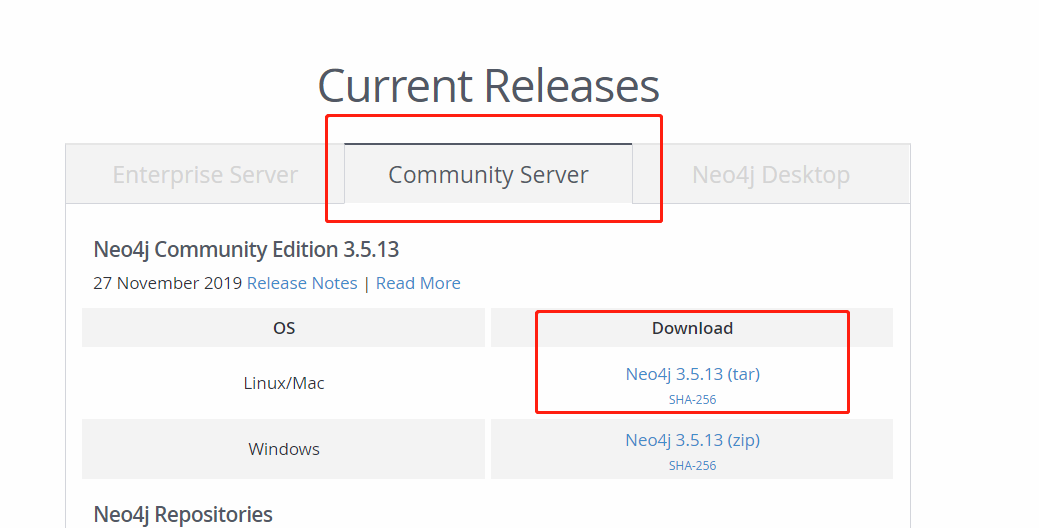Open SHA-256 link under the zip download

click(x=692, y=466)
